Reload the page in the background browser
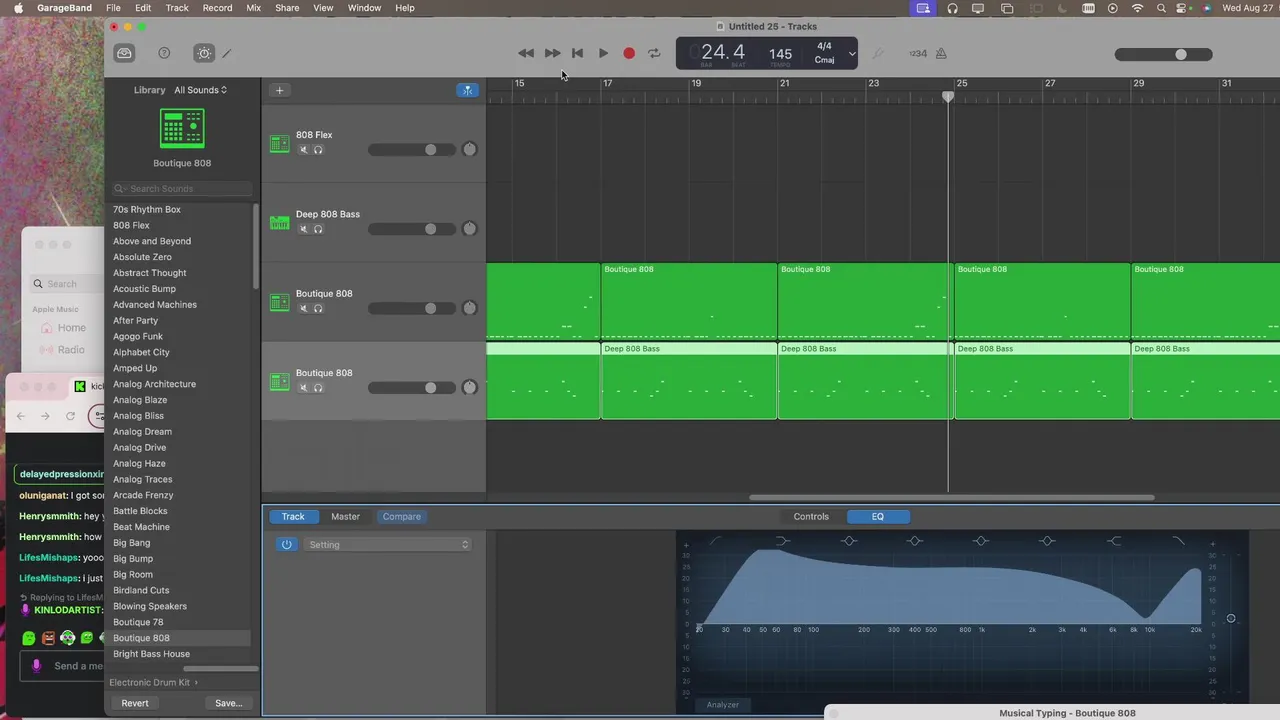 tap(70, 416)
